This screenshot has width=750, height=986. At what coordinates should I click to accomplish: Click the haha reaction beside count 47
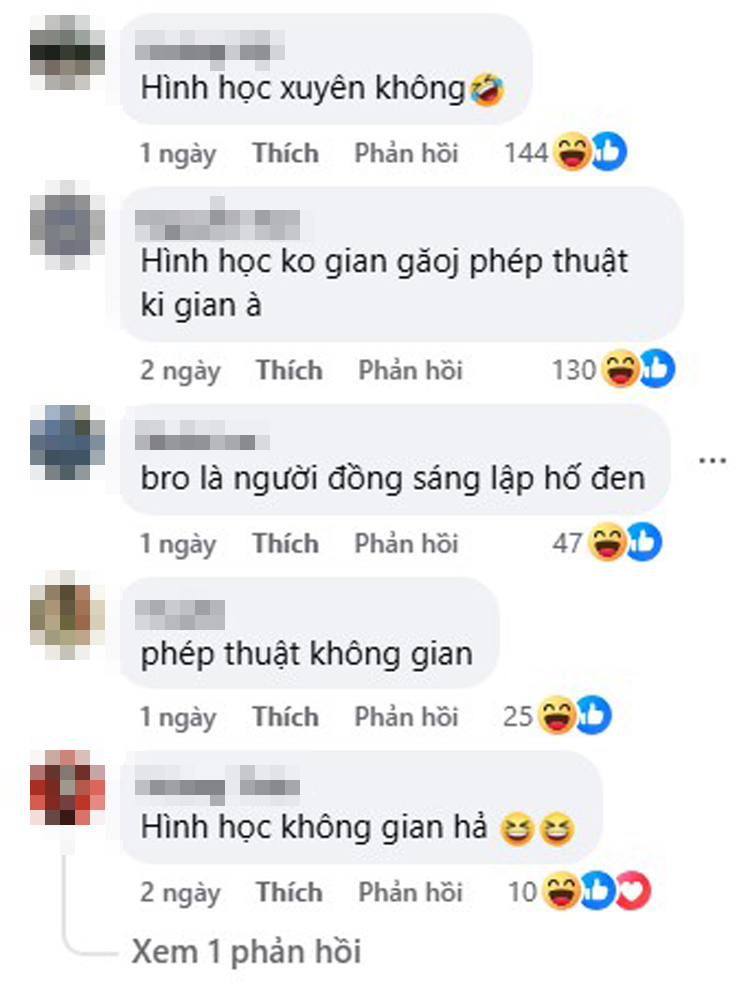point(607,542)
